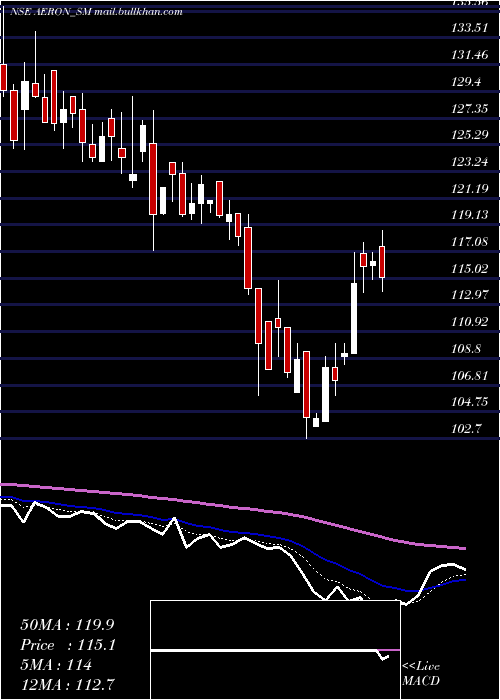Click the 110.92 price axis label
This screenshot has width=500, height=700.
470,321
